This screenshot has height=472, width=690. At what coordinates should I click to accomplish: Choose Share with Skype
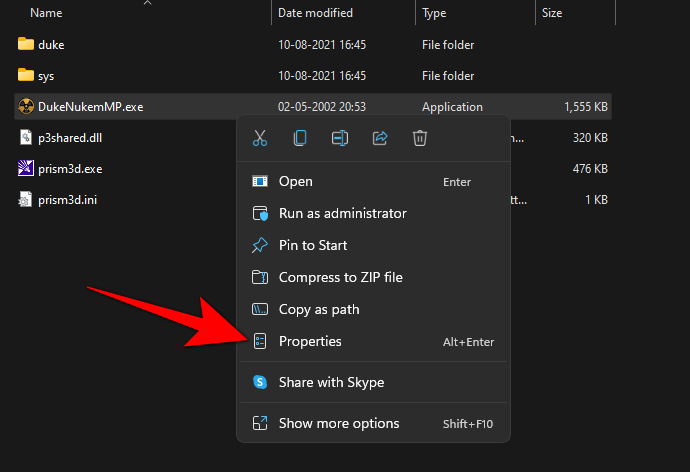[x=331, y=382]
